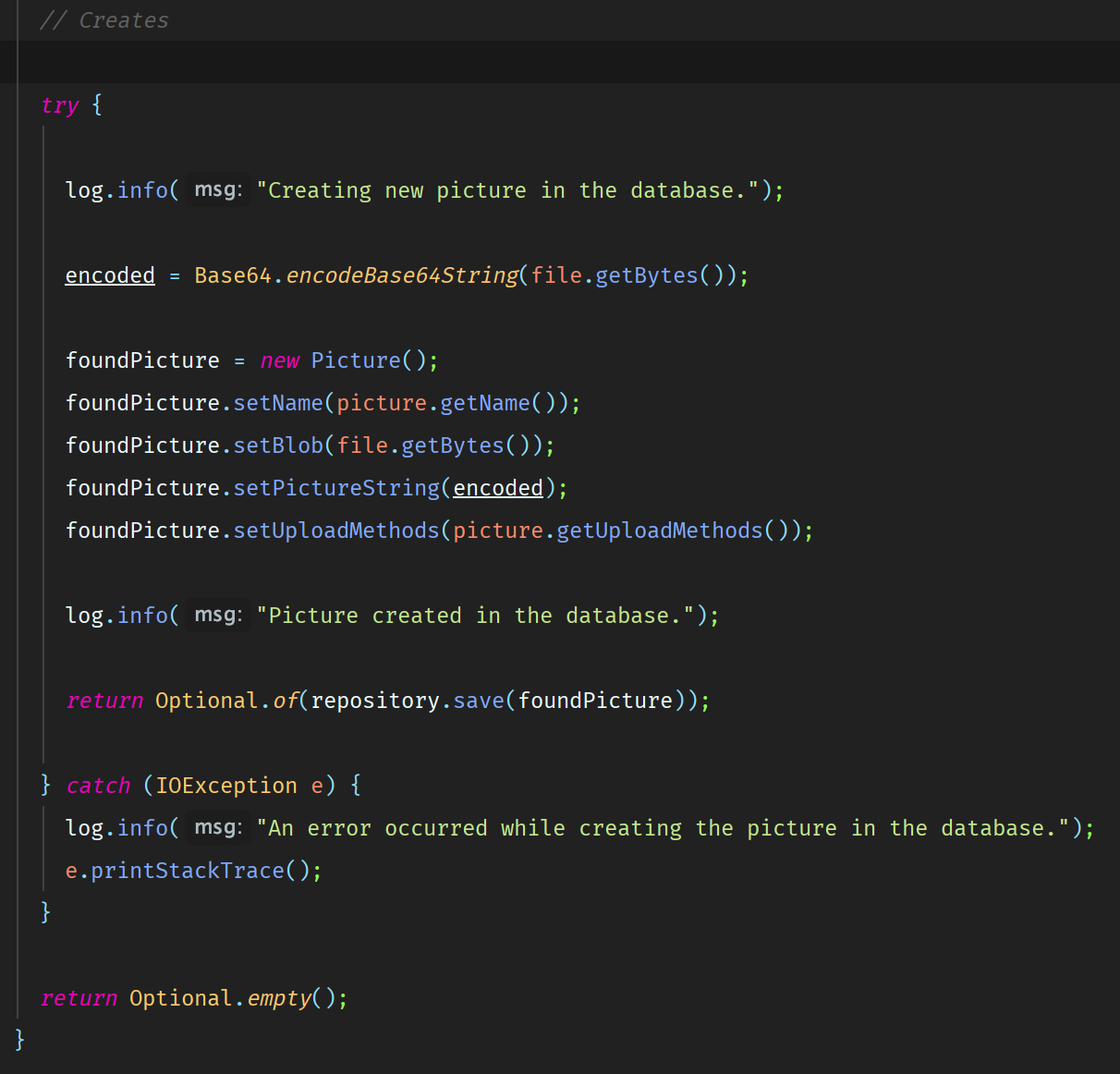Image resolution: width=1120 pixels, height=1074 pixels.
Task: Click the IOException class name
Action: tap(226, 786)
